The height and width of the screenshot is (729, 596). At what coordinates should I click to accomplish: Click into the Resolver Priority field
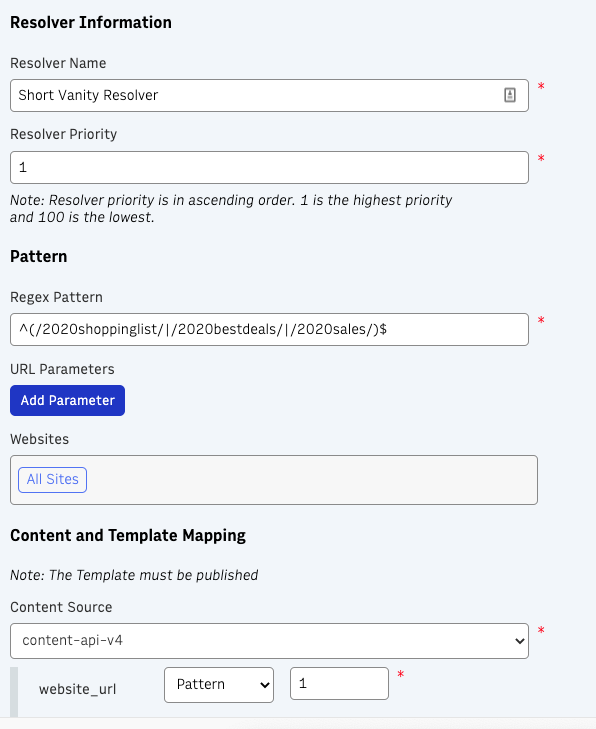point(269,167)
